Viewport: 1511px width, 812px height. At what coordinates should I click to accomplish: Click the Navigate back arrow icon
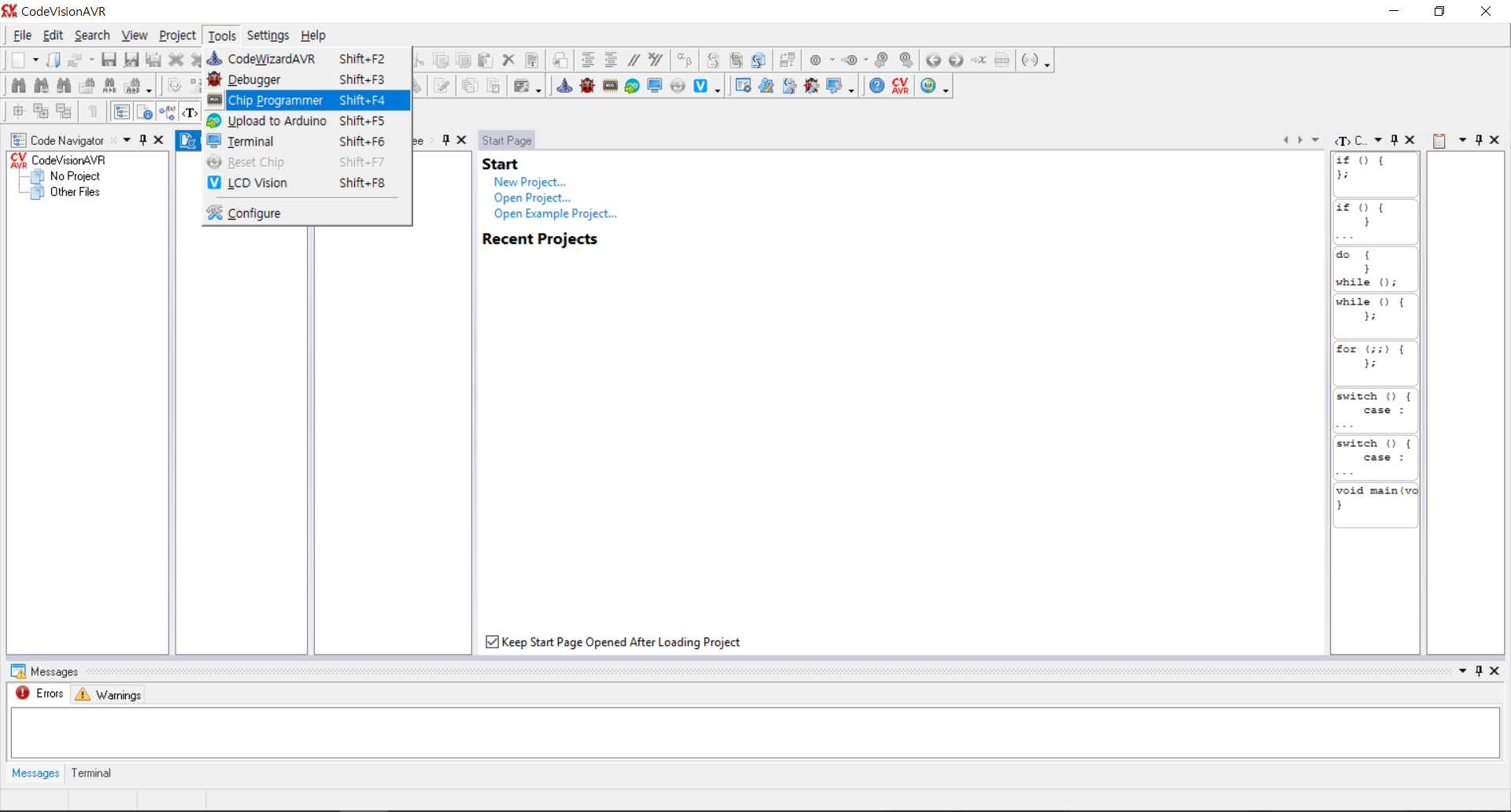933,60
